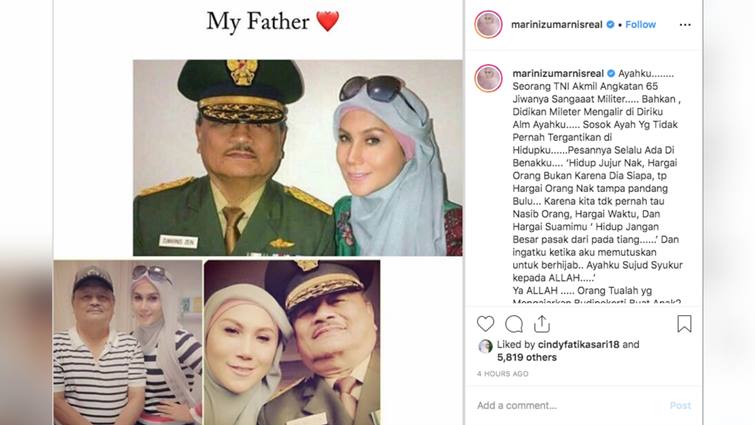Open the 4 HOURS AGO timestamp
The width and height of the screenshot is (755, 425).
point(503,373)
